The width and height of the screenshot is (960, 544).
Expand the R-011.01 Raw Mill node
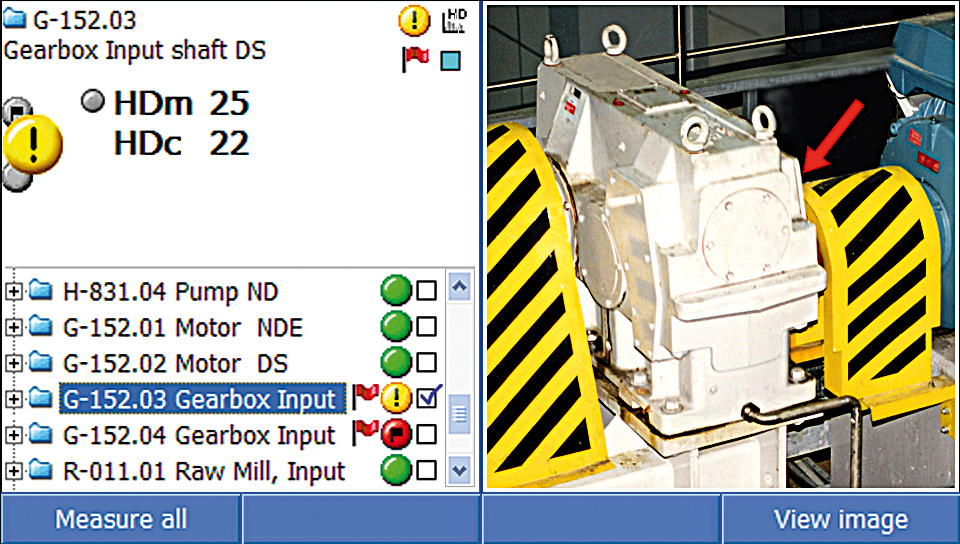(14, 471)
